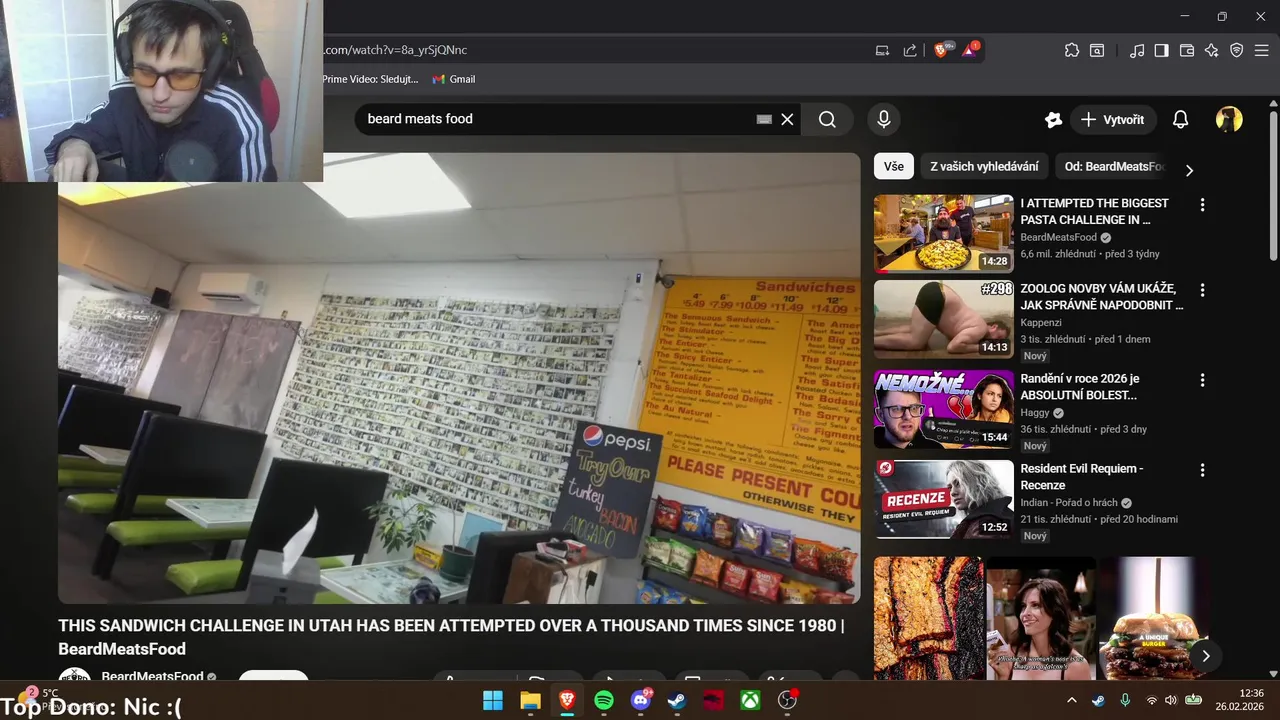Click the BeardMeatsFood channel name under the video
Image resolution: width=1280 pixels, height=720 pixels.
(x=152, y=677)
